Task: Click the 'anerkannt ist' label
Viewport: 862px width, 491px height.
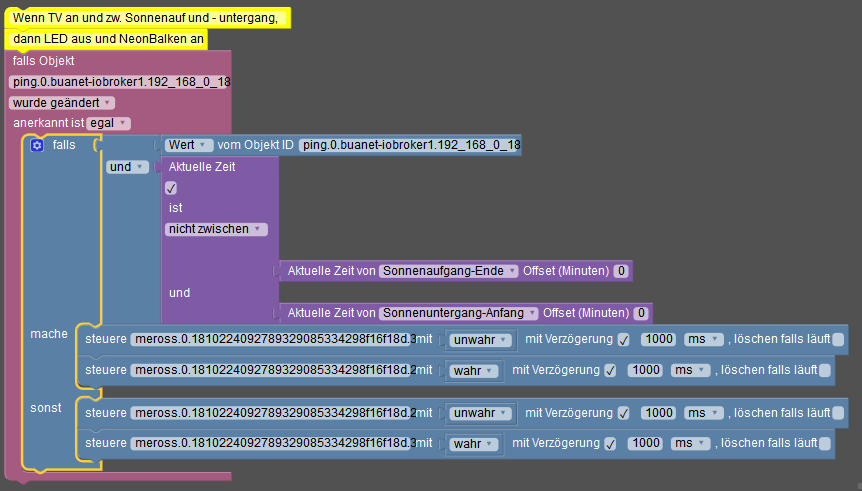Action: coord(48,123)
